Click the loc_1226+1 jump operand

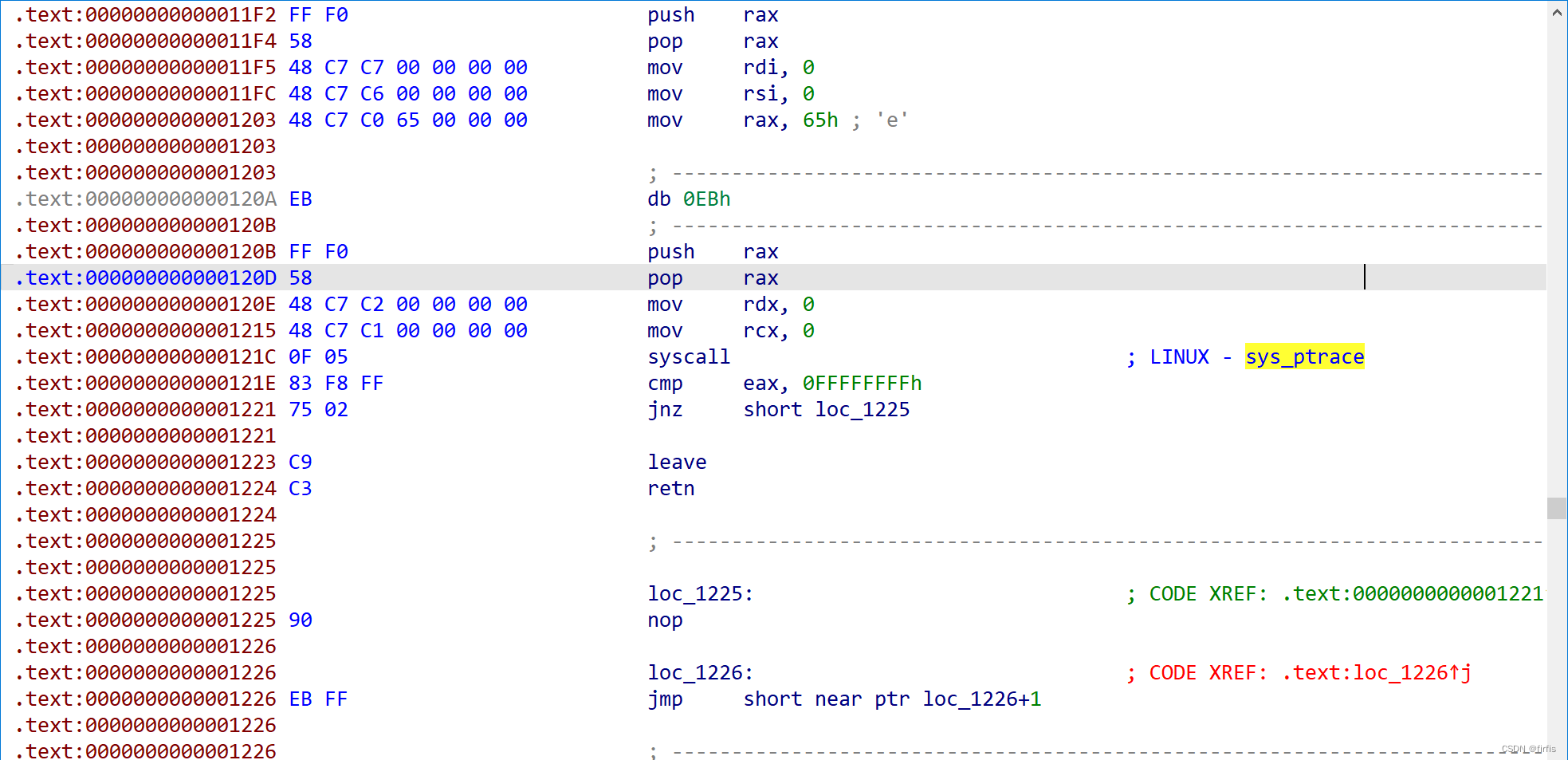click(982, 699)
